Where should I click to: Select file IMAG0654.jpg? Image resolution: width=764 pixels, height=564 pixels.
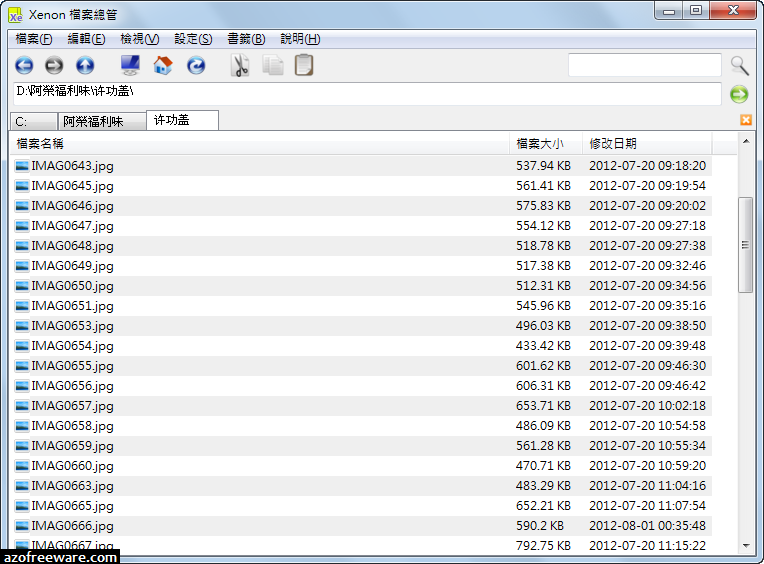[73, 346]
